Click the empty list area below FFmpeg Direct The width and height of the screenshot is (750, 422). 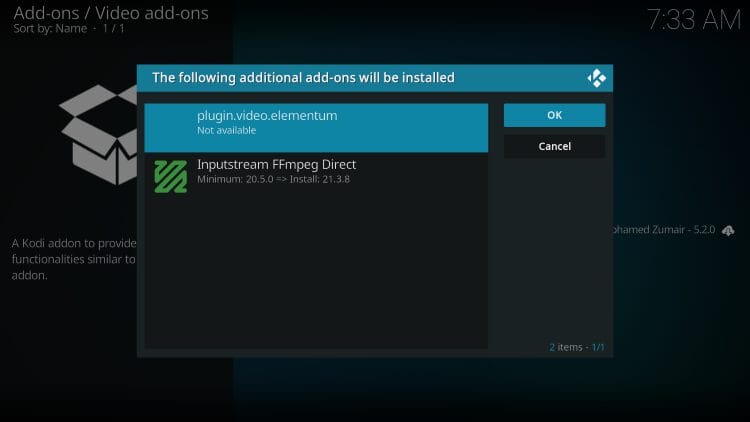[316, 270]
